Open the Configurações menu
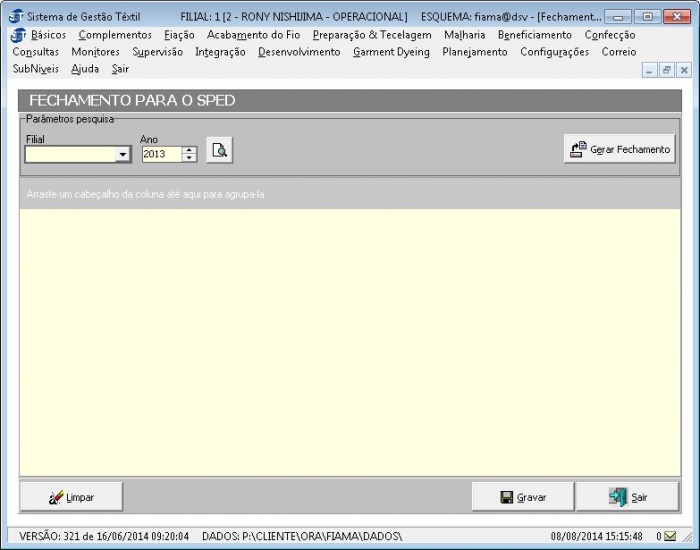 [x=554, y=52]
